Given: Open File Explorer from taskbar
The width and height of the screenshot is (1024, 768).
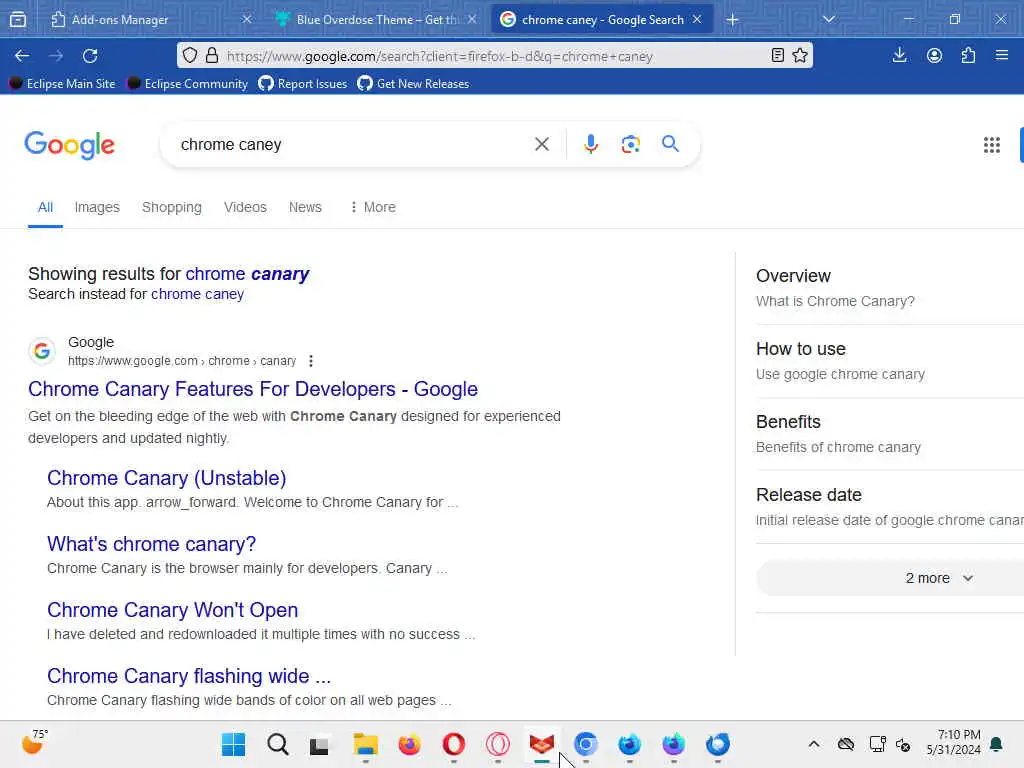Looking at the screenshot, I should 366,744.
